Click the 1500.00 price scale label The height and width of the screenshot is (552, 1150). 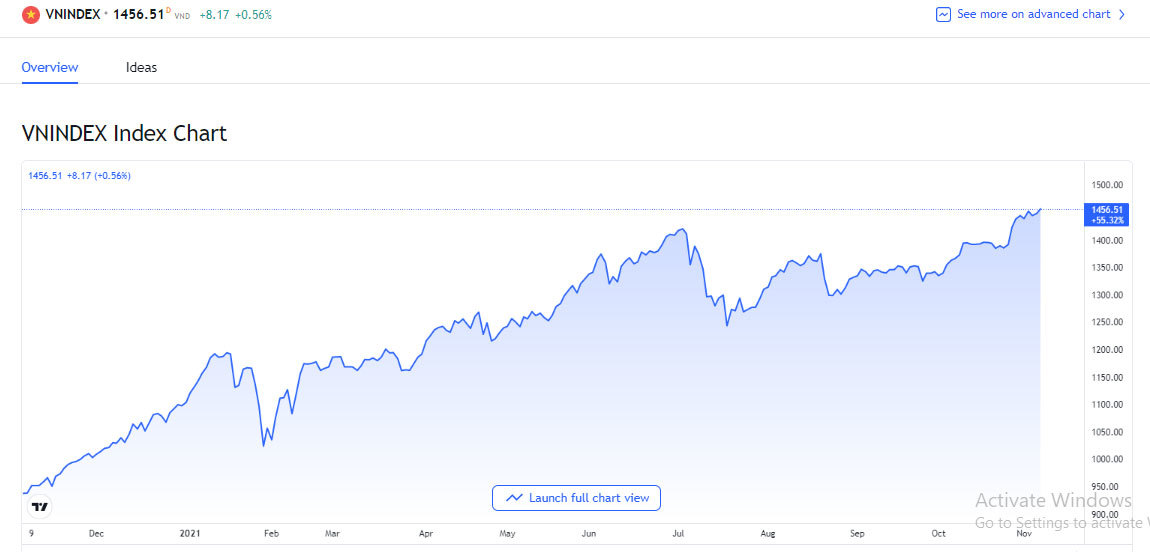click(x=1108, y=185)
